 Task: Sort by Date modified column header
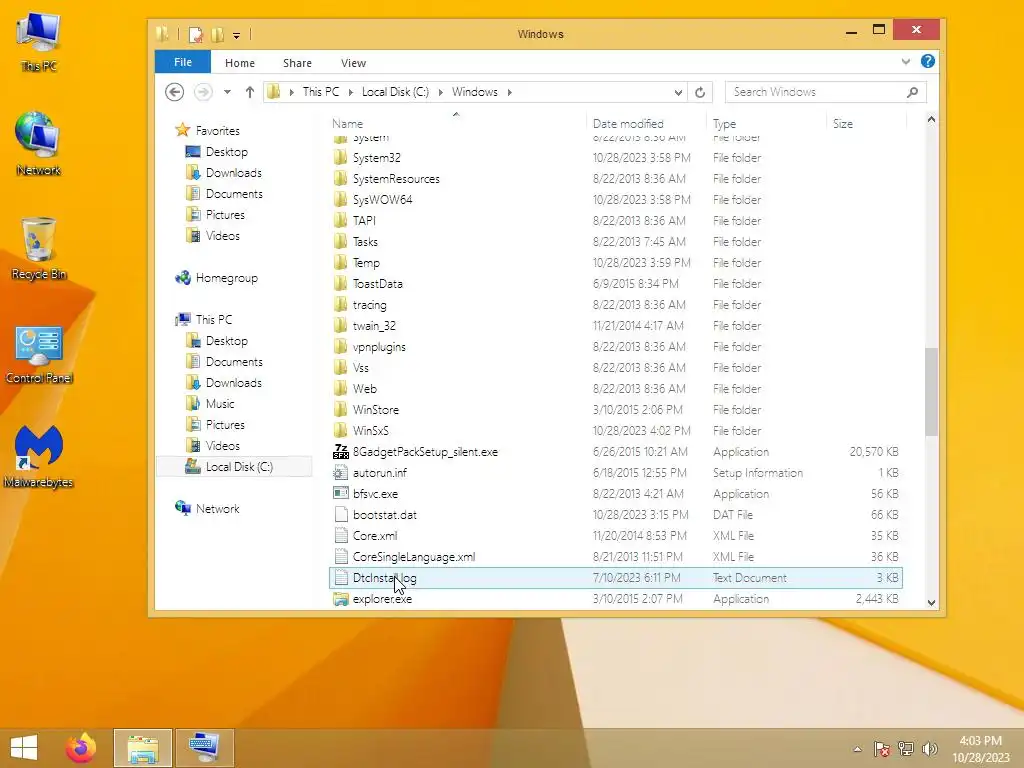647,123
